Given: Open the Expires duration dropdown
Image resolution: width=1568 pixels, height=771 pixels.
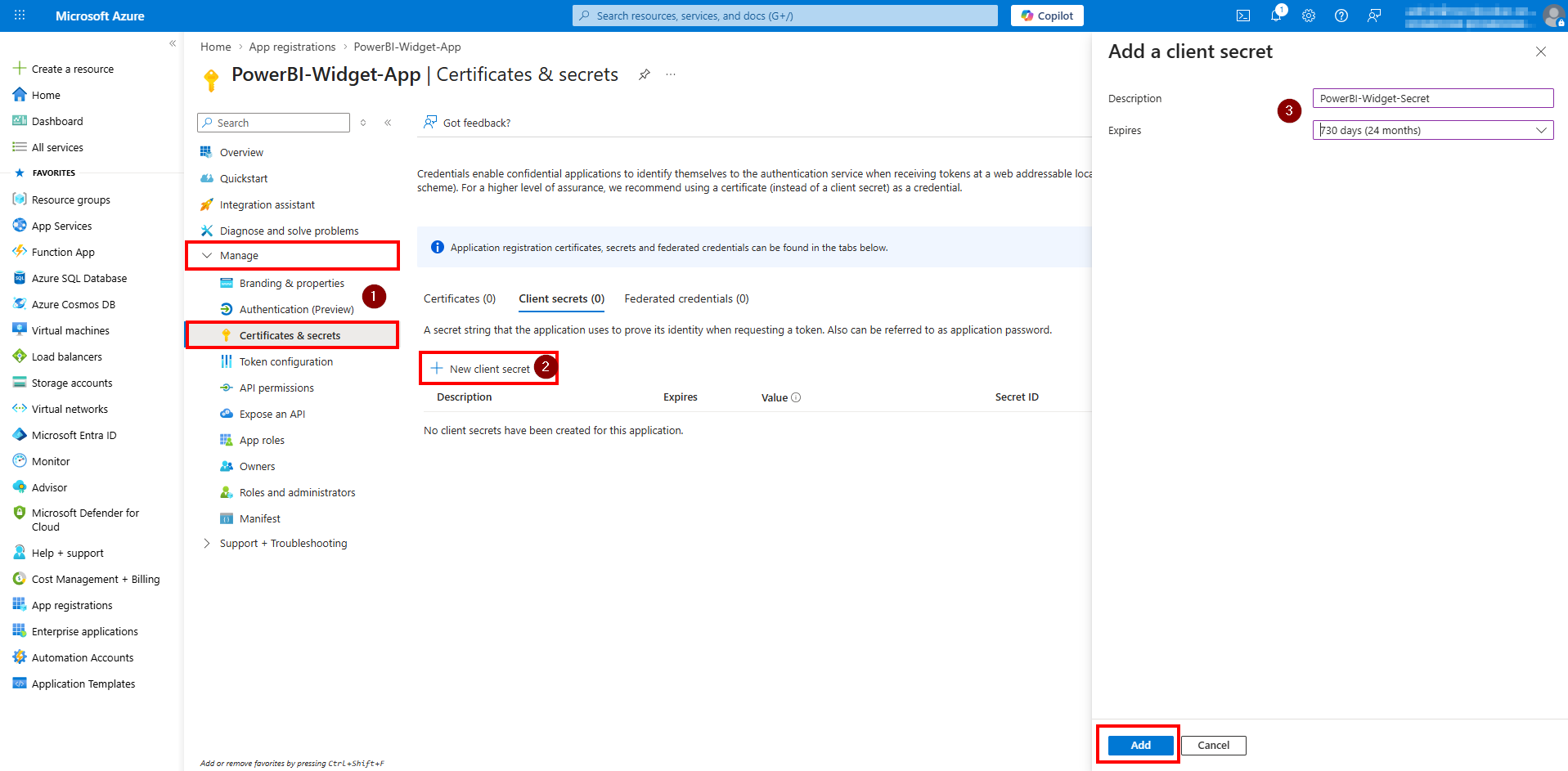Looking at the screenshot, I should click(1432, 130).
